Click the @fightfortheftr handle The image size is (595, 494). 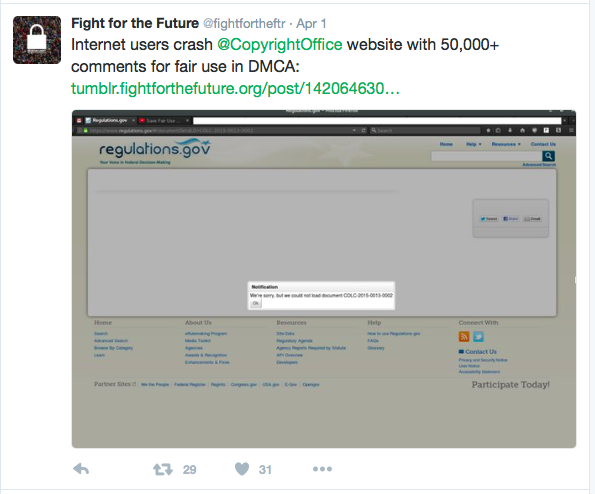click(x=244, y=24)
